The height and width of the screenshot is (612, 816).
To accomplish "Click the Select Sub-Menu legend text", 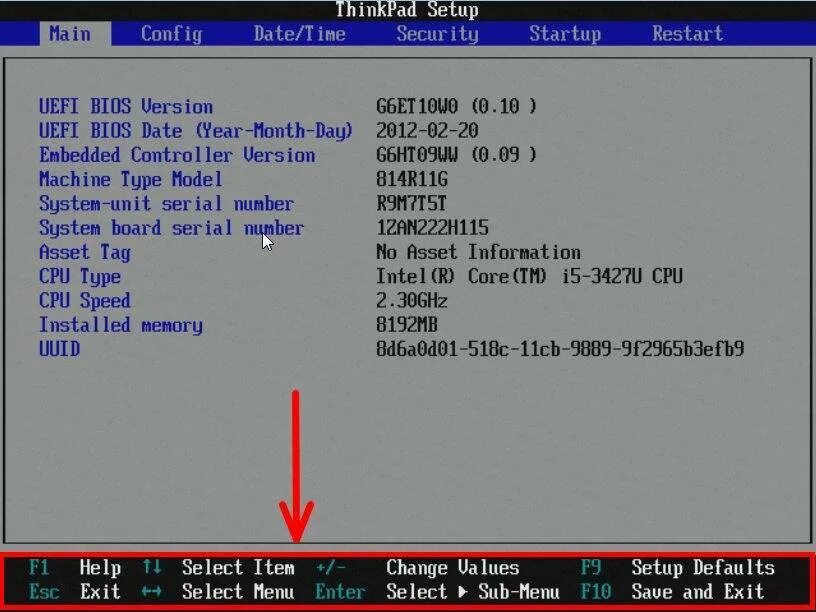I will 473,592.
